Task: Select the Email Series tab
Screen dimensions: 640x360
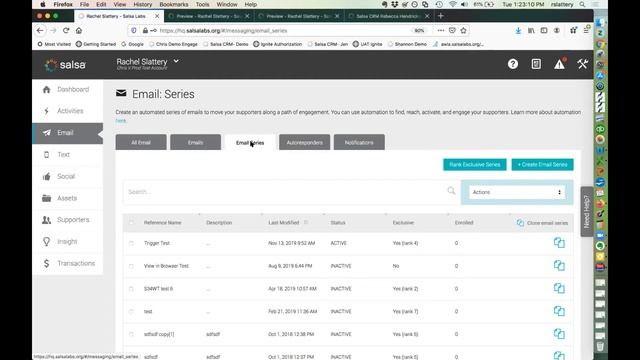Action: pos(250,142)
